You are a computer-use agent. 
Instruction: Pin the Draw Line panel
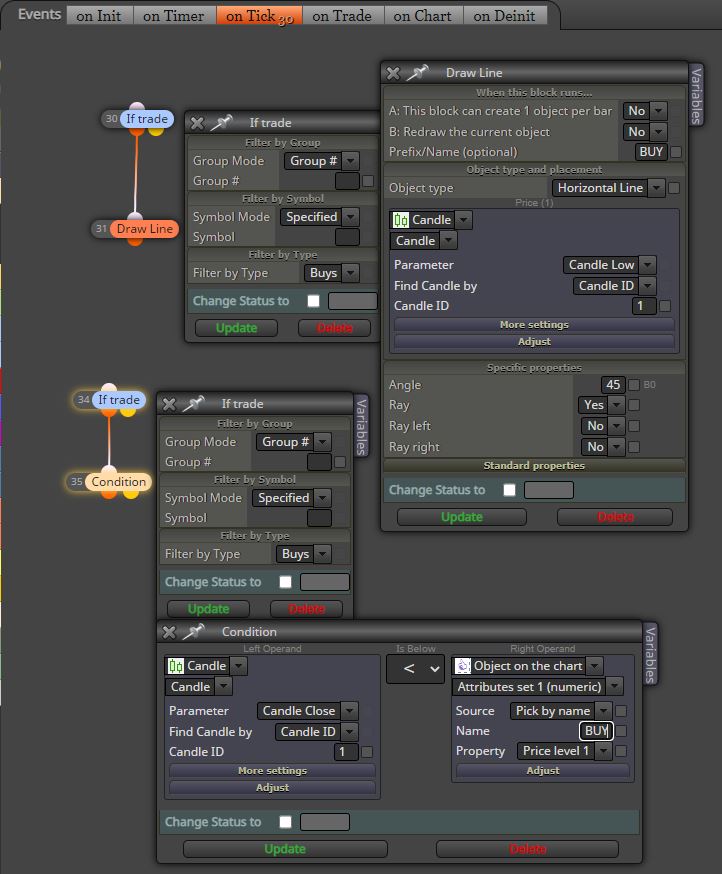416,72
